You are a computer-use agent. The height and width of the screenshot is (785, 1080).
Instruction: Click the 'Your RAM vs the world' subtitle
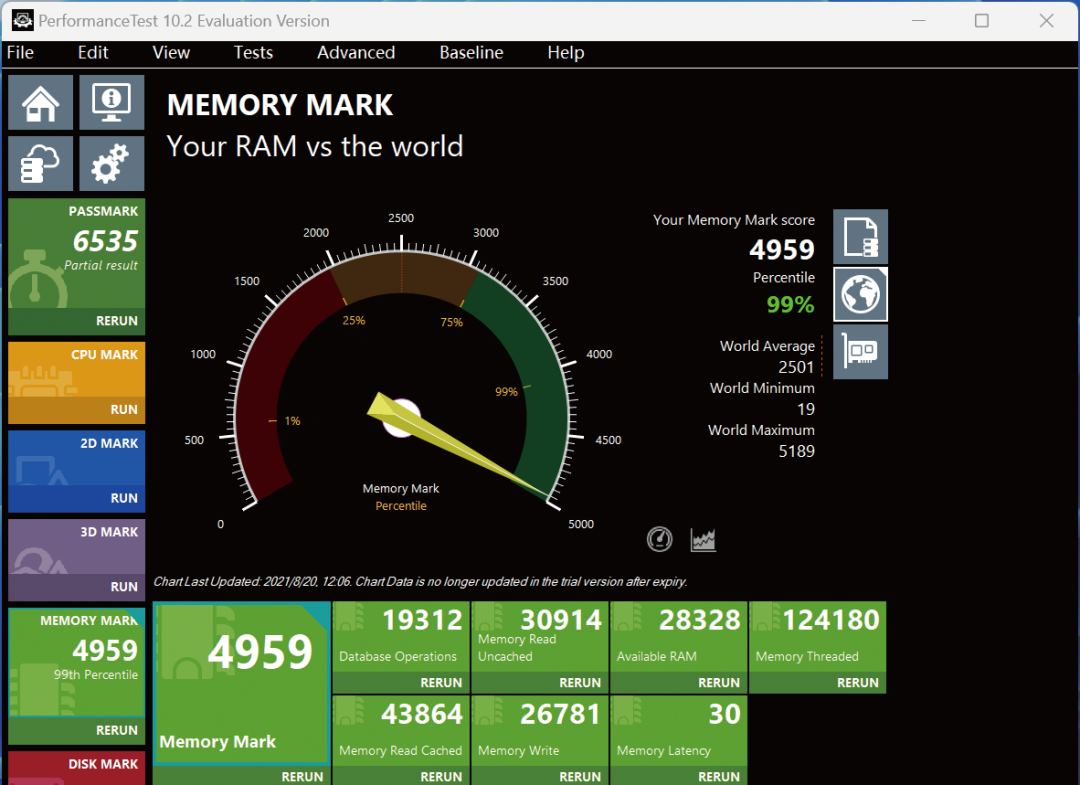pyautogui.click(x=315, y=147)
